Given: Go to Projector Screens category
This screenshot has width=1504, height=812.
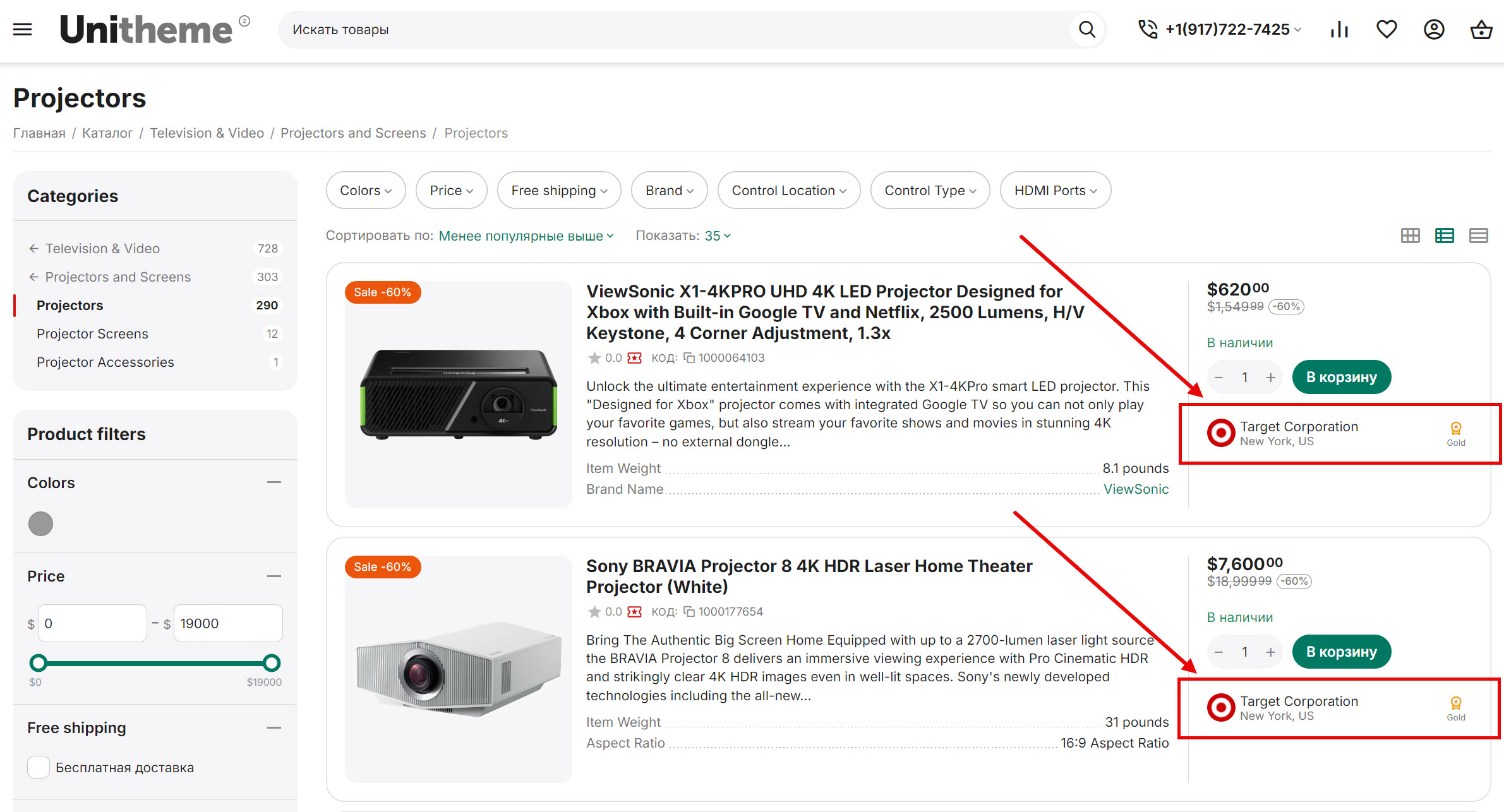Looking at the screenshot, I should 92,333.
